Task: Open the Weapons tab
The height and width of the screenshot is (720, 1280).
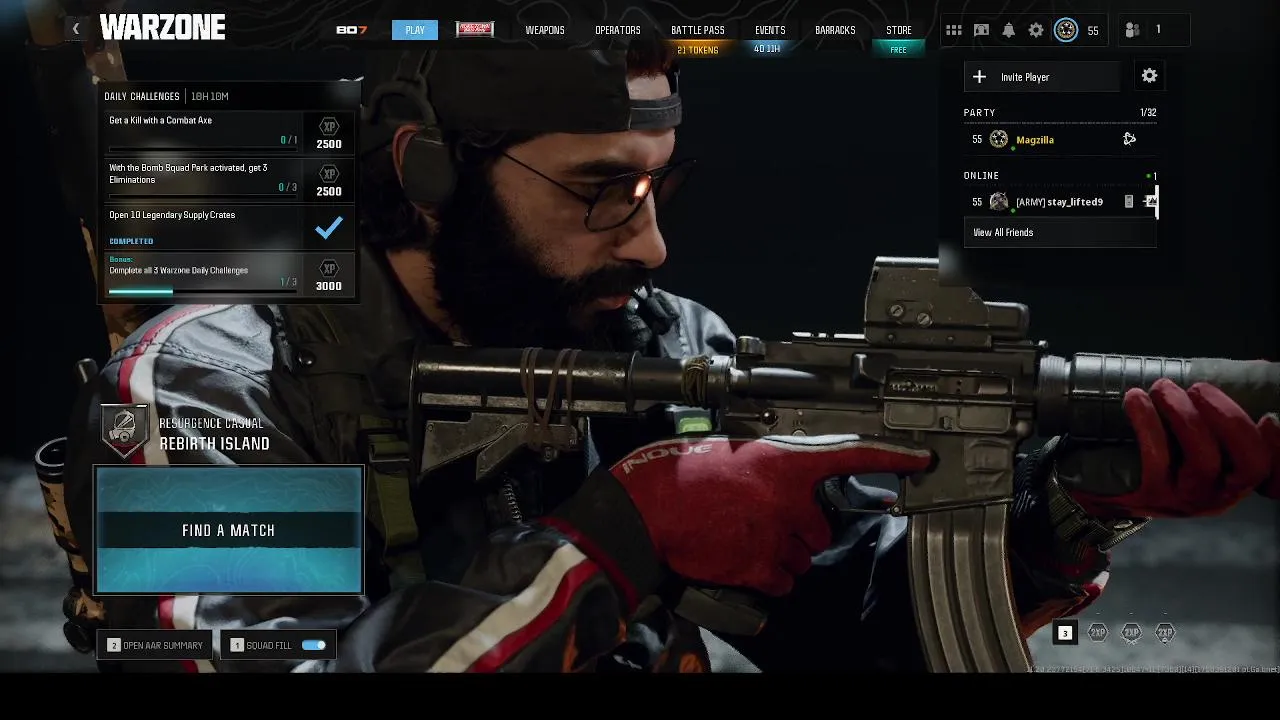Action: pyautogui.click(x=545, y=30)
